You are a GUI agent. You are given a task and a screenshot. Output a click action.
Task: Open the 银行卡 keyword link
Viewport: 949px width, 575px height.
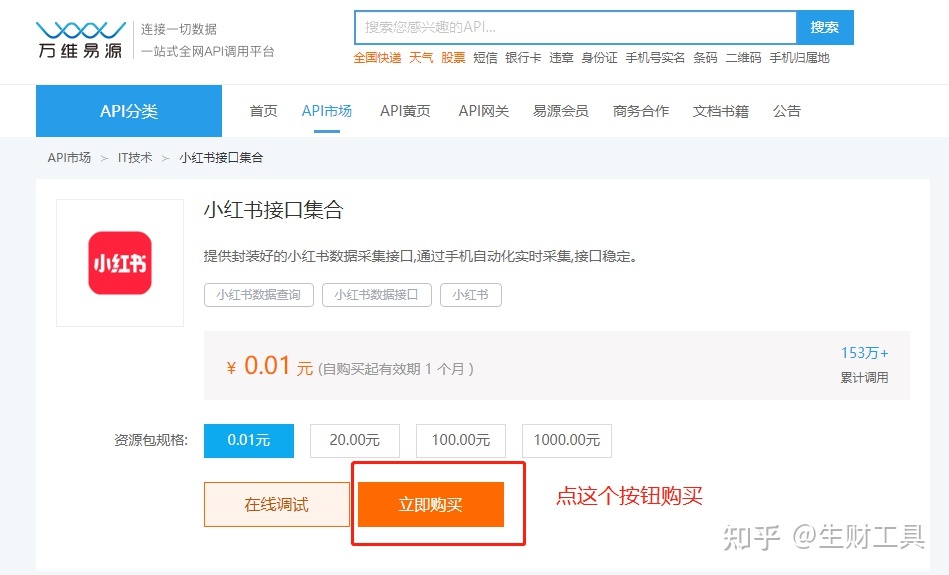tap(523, 58)
